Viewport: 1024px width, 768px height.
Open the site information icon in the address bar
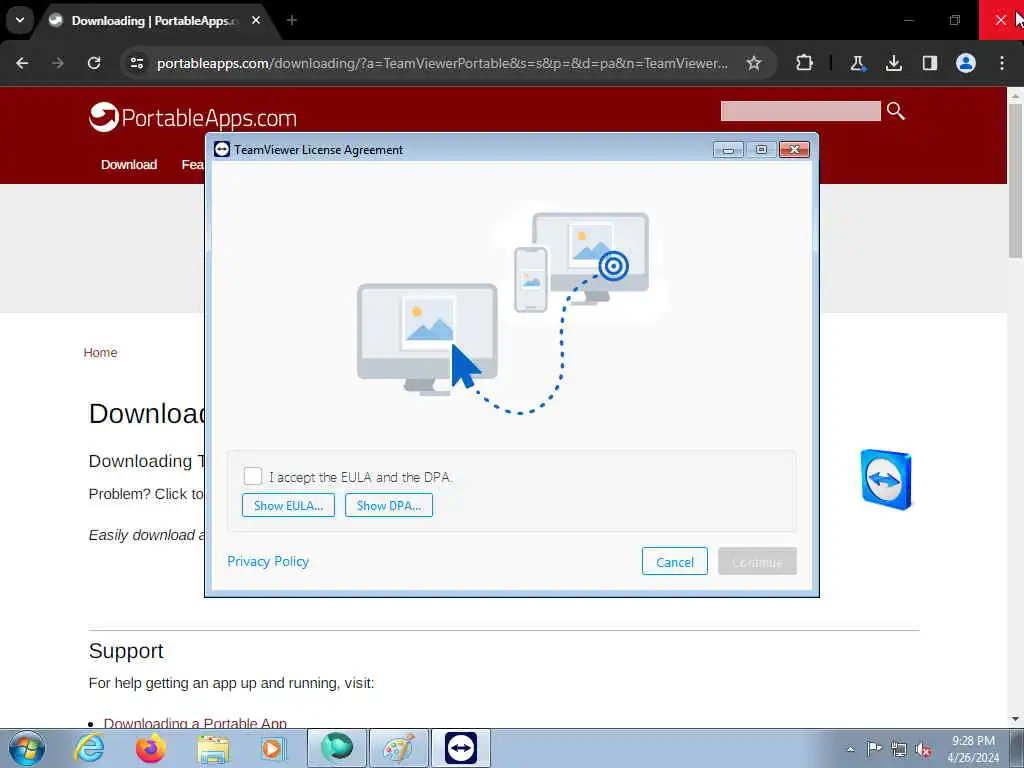[137, 63]
